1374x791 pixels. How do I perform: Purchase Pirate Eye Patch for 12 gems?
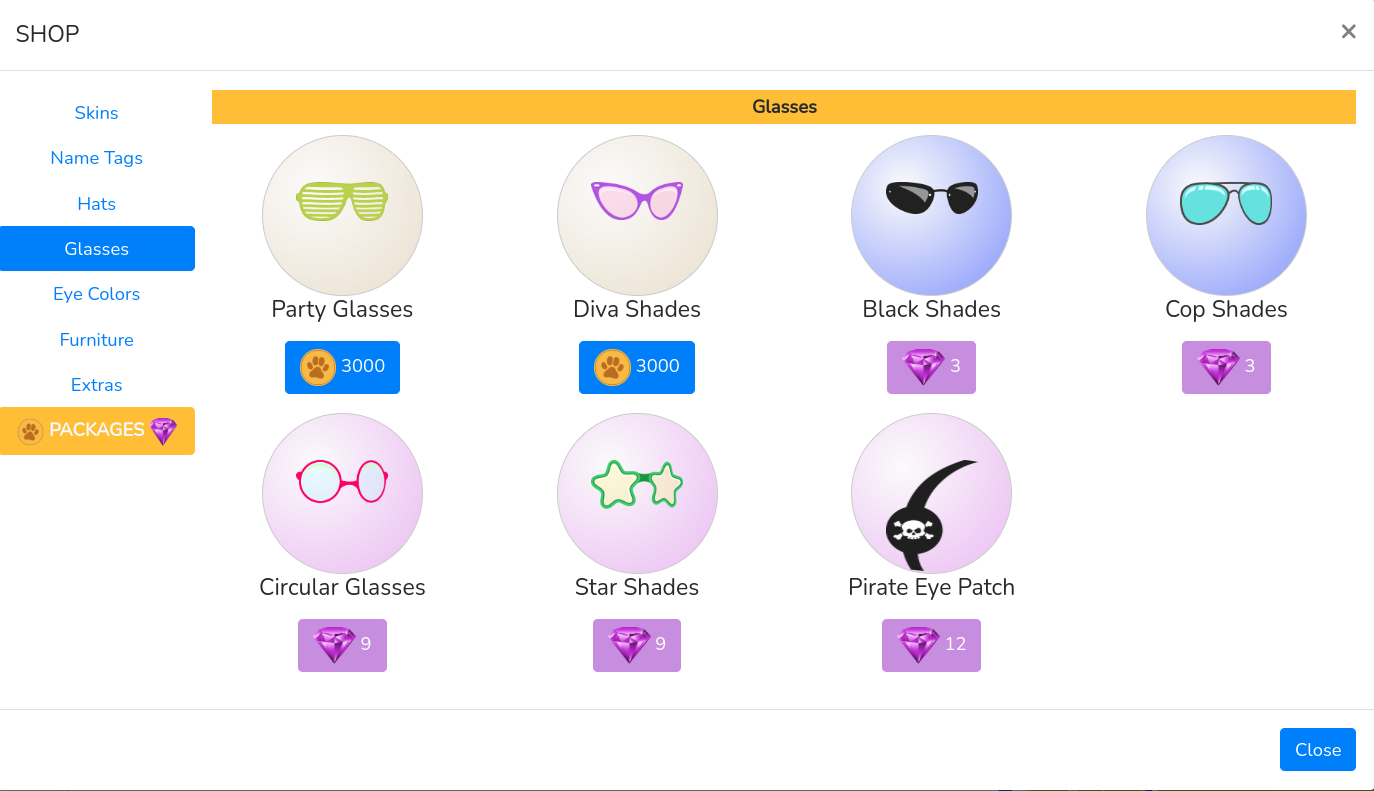(931, 645)
